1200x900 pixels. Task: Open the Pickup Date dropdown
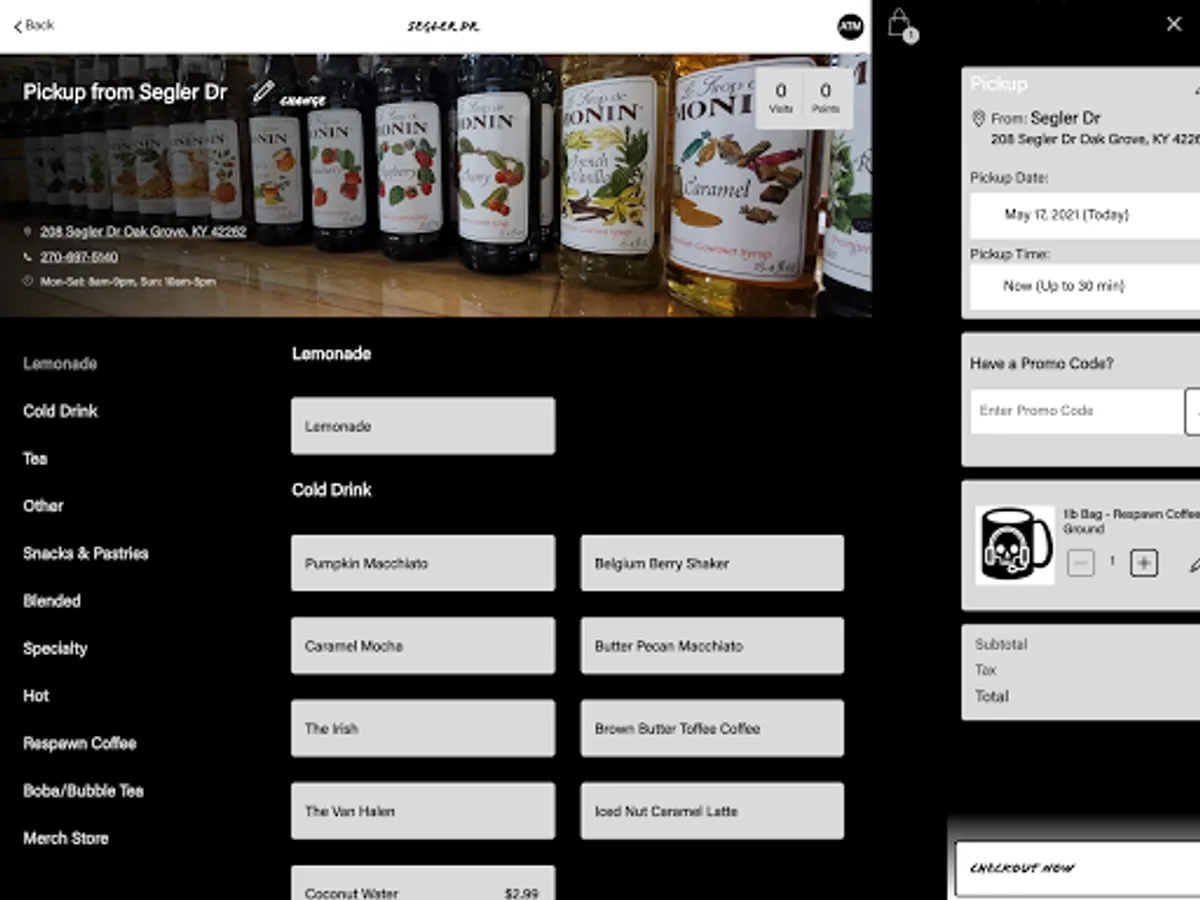[x=1085, y=215]
